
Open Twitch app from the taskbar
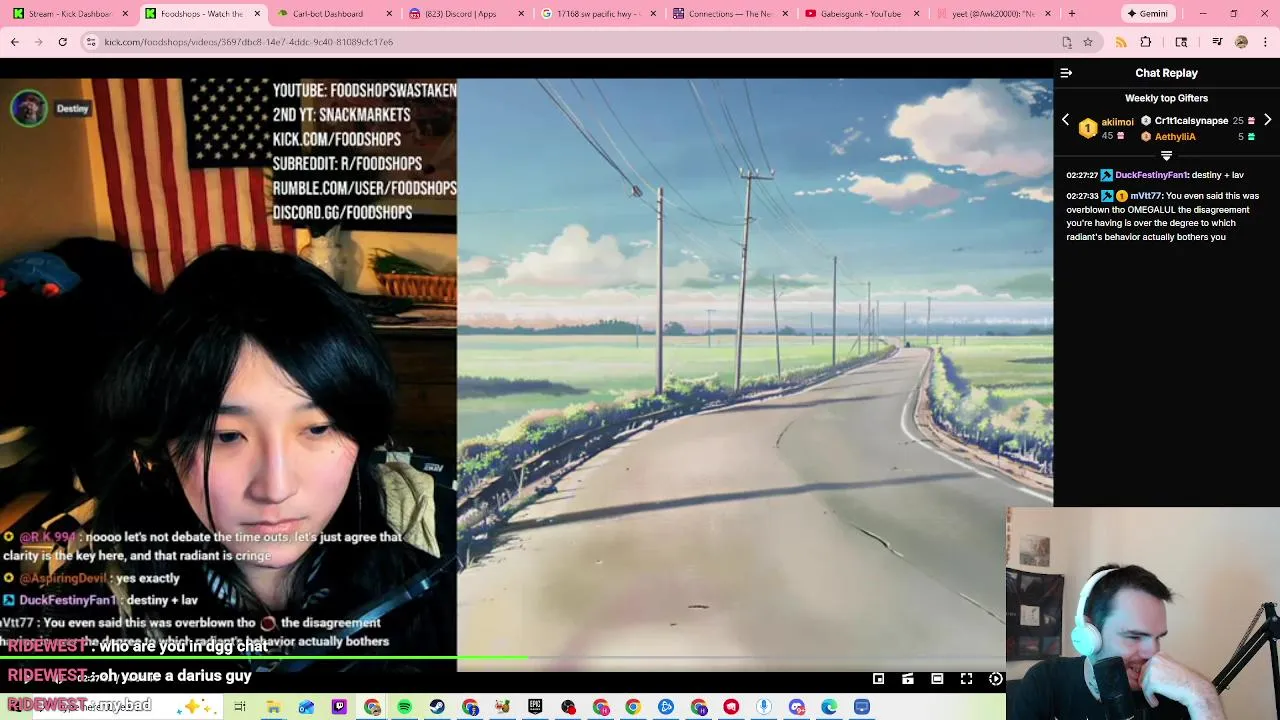(x=339, y=707)
